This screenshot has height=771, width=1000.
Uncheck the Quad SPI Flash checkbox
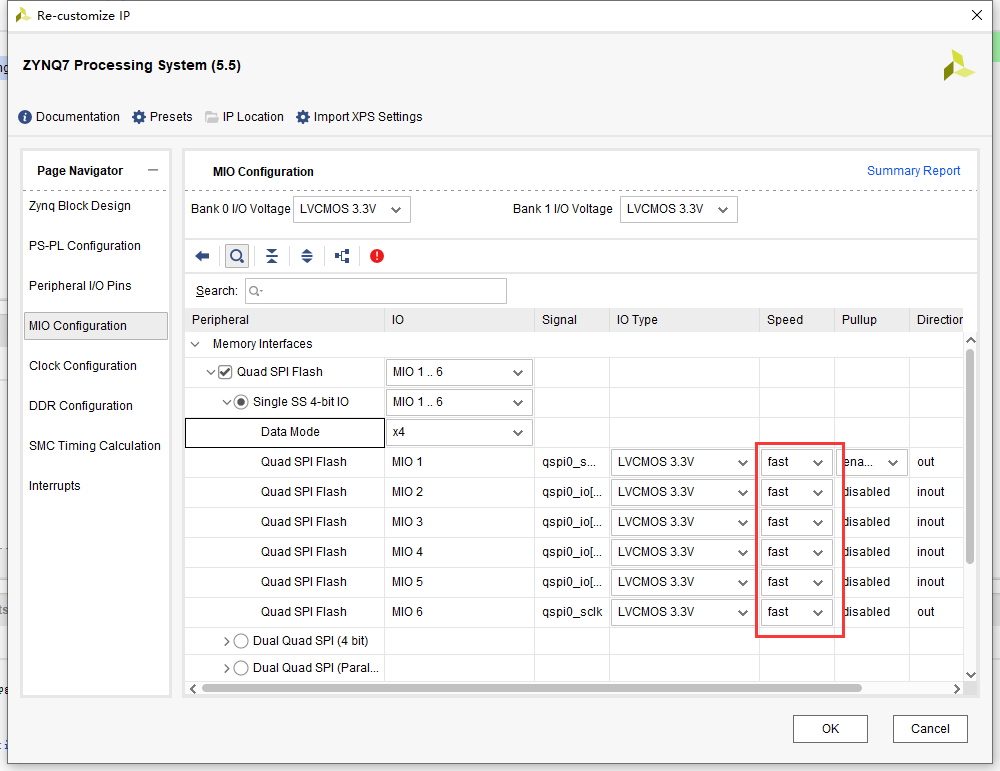[x=225, y=372]
